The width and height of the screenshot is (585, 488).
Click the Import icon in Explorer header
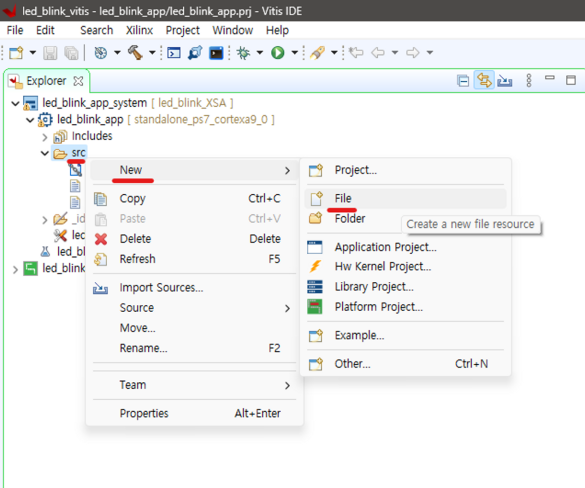click(x=504, y=81)
